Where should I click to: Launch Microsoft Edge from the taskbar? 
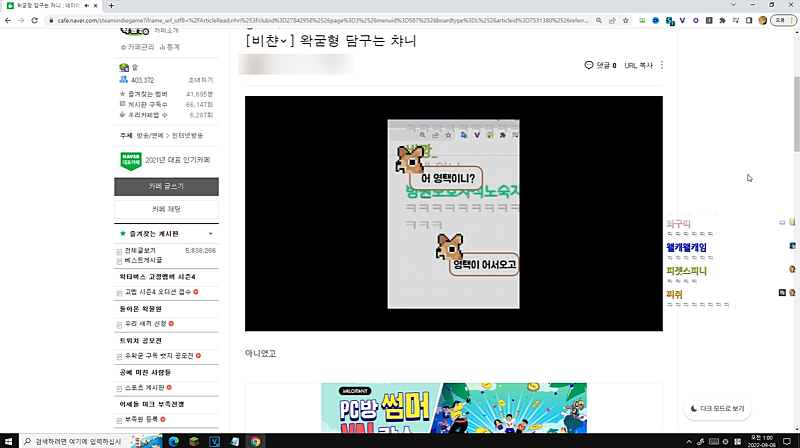pos(173,441)
